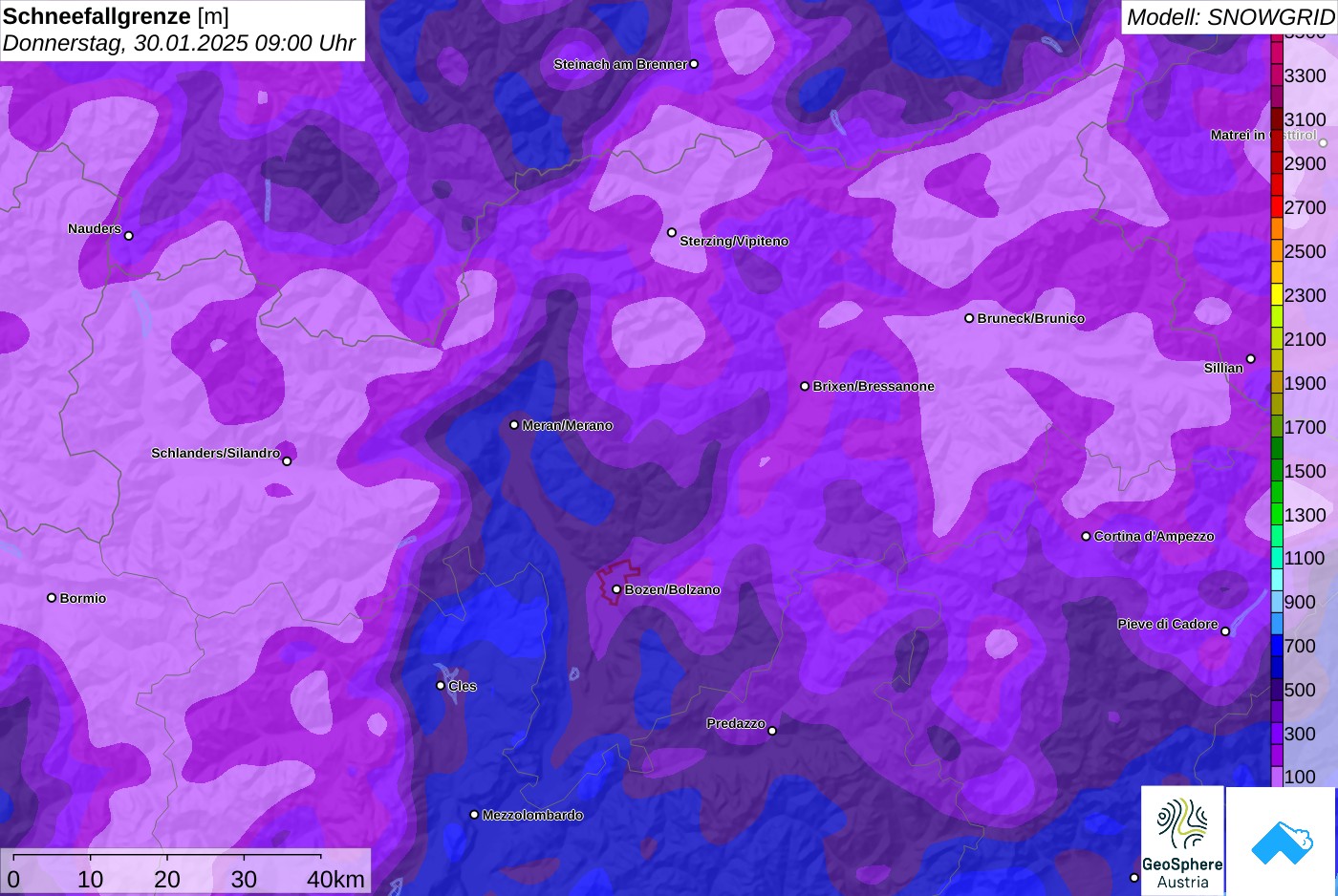Click the Brixen/Bressanone label text
The image size is (1338, 896).
click(874, 386)
